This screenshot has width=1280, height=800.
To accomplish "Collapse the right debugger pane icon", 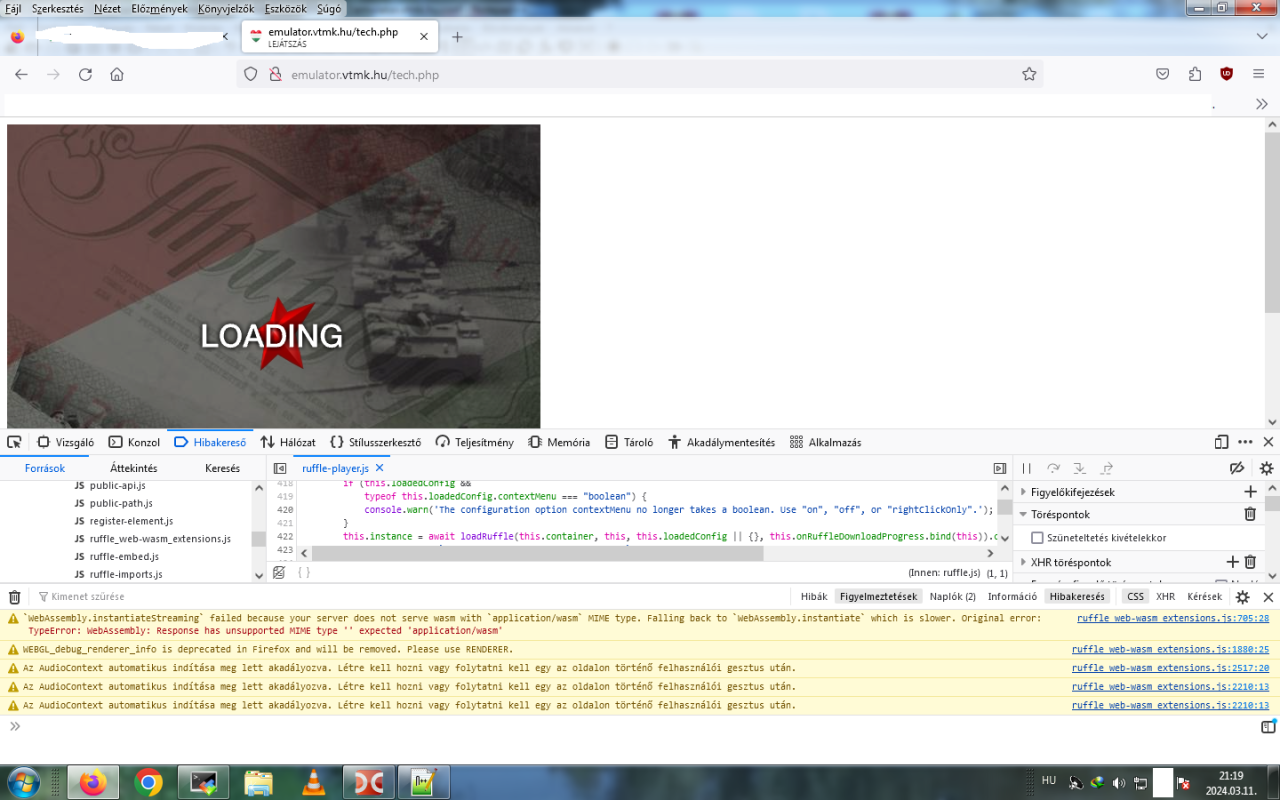I will 1000,468.
